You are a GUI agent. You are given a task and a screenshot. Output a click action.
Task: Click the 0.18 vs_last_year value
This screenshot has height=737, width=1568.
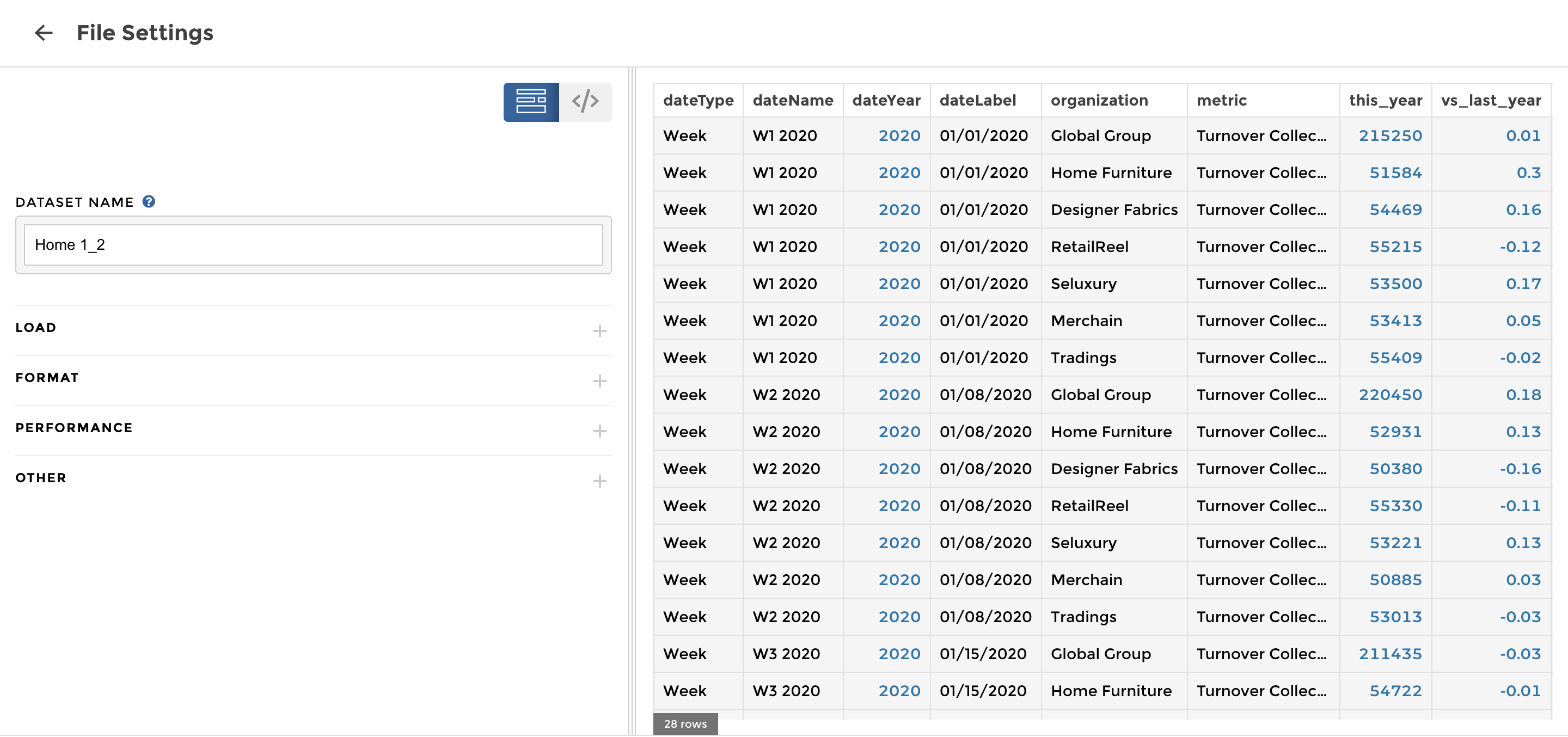pyautogui.click(x=1523, y=395)
